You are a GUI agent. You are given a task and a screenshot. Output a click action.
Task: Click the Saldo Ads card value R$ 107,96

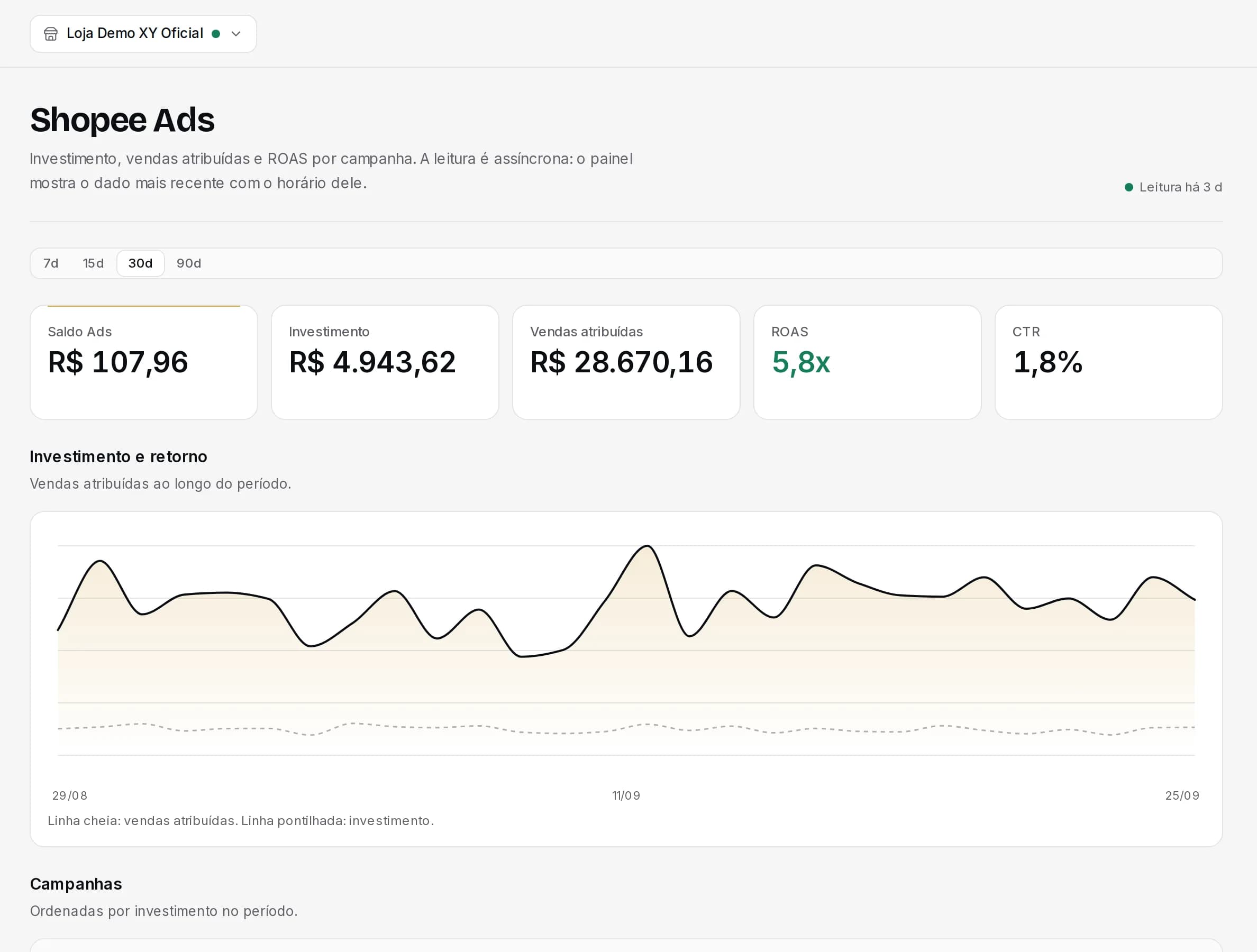(117, 362)
